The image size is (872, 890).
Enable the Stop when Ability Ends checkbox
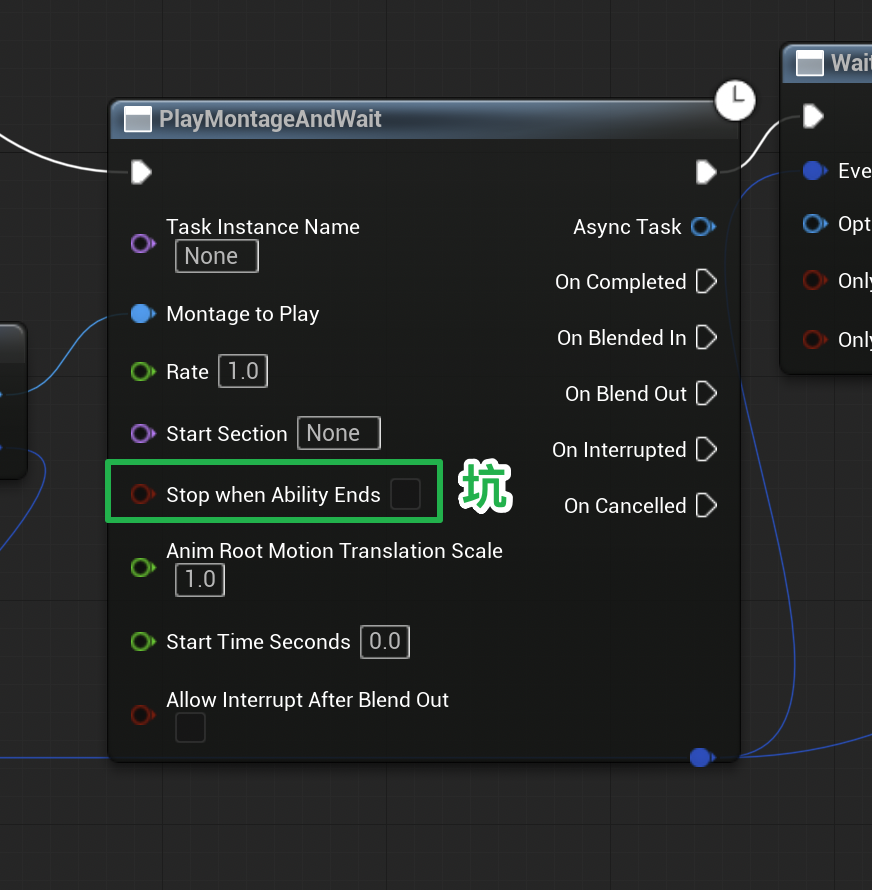click(x=405, y=494)
